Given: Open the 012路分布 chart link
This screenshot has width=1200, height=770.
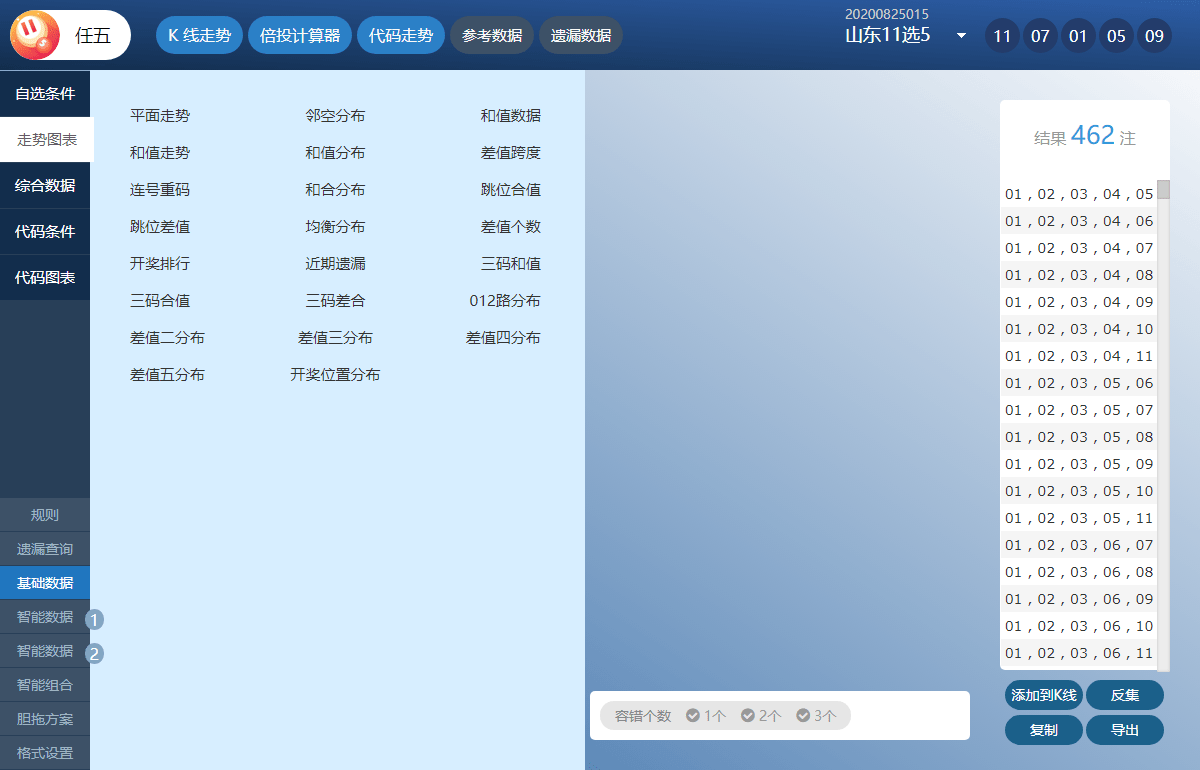Looking at the screenshot, I should pos(505,301).
